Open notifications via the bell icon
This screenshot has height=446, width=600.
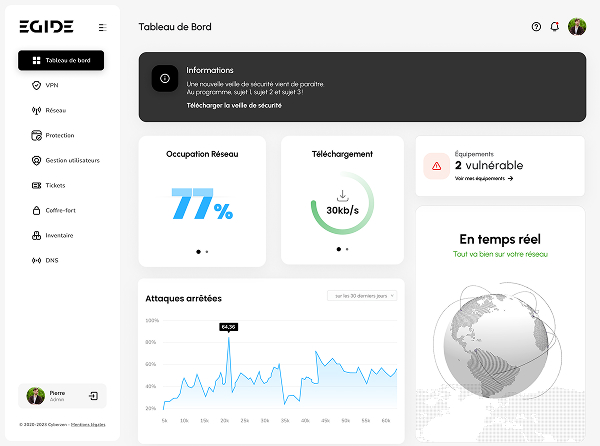554,27
